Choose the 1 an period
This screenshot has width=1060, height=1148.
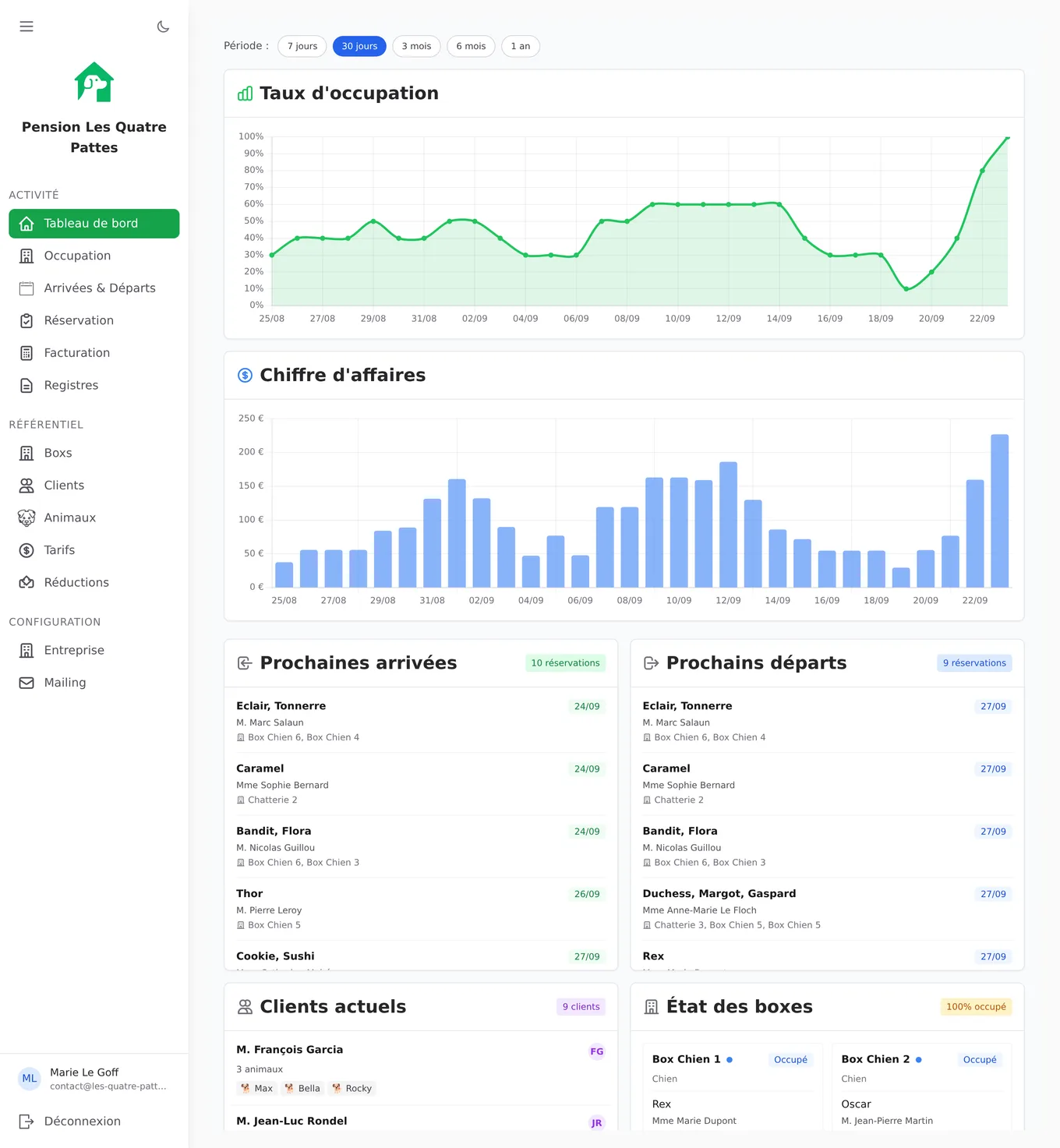point(521,46)
